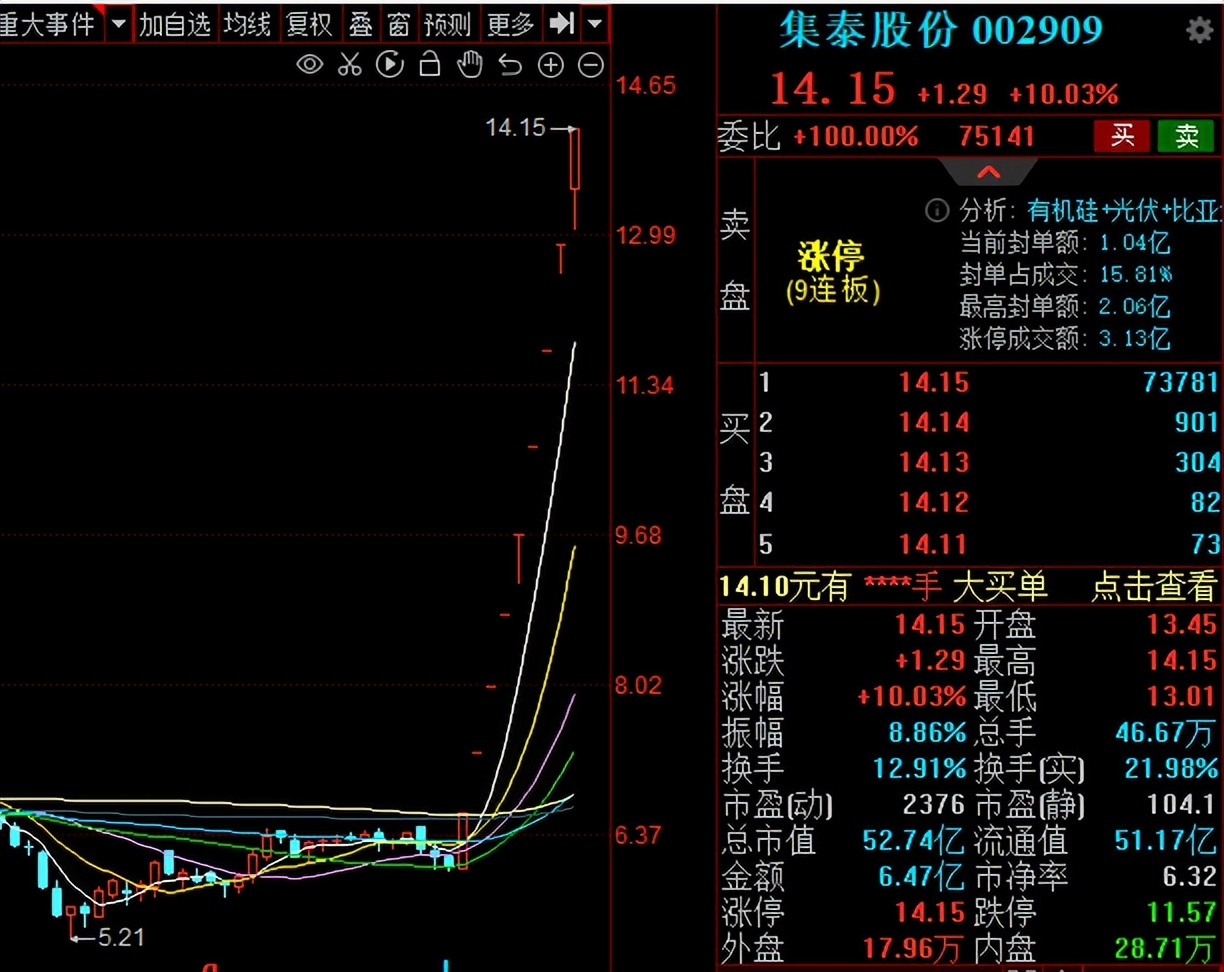
Task: Click the large price 14.15 under the title
Action: coord(833,90)
